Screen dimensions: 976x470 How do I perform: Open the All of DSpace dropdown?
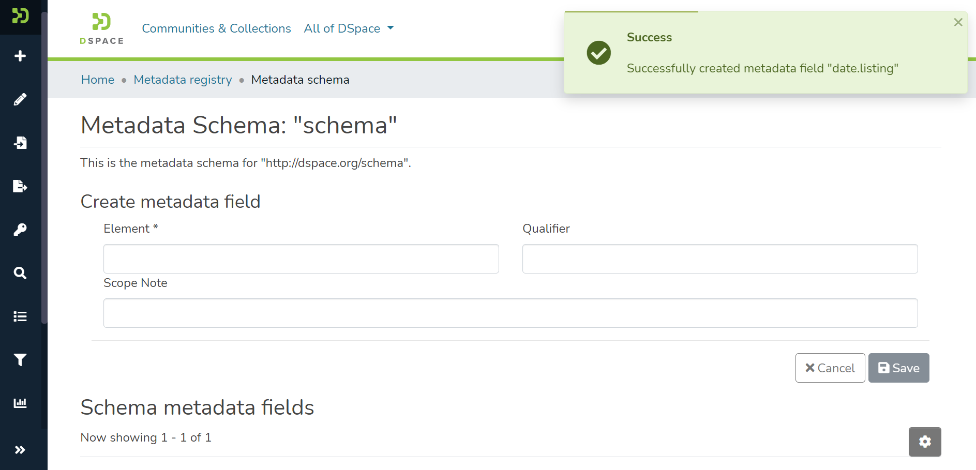pyautogui.click(x=348, y=29)
